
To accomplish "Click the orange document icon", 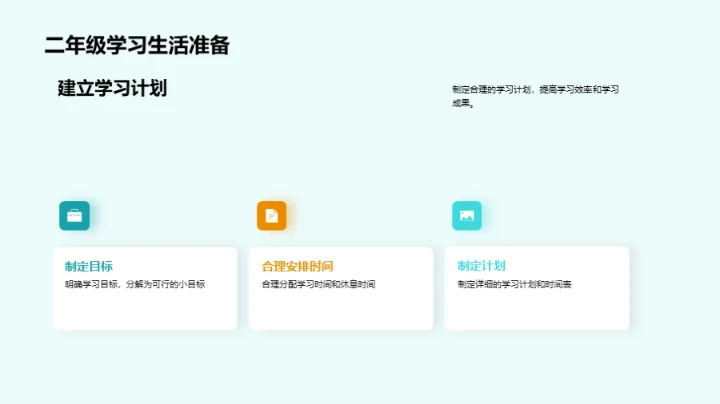I will (272, 216).
